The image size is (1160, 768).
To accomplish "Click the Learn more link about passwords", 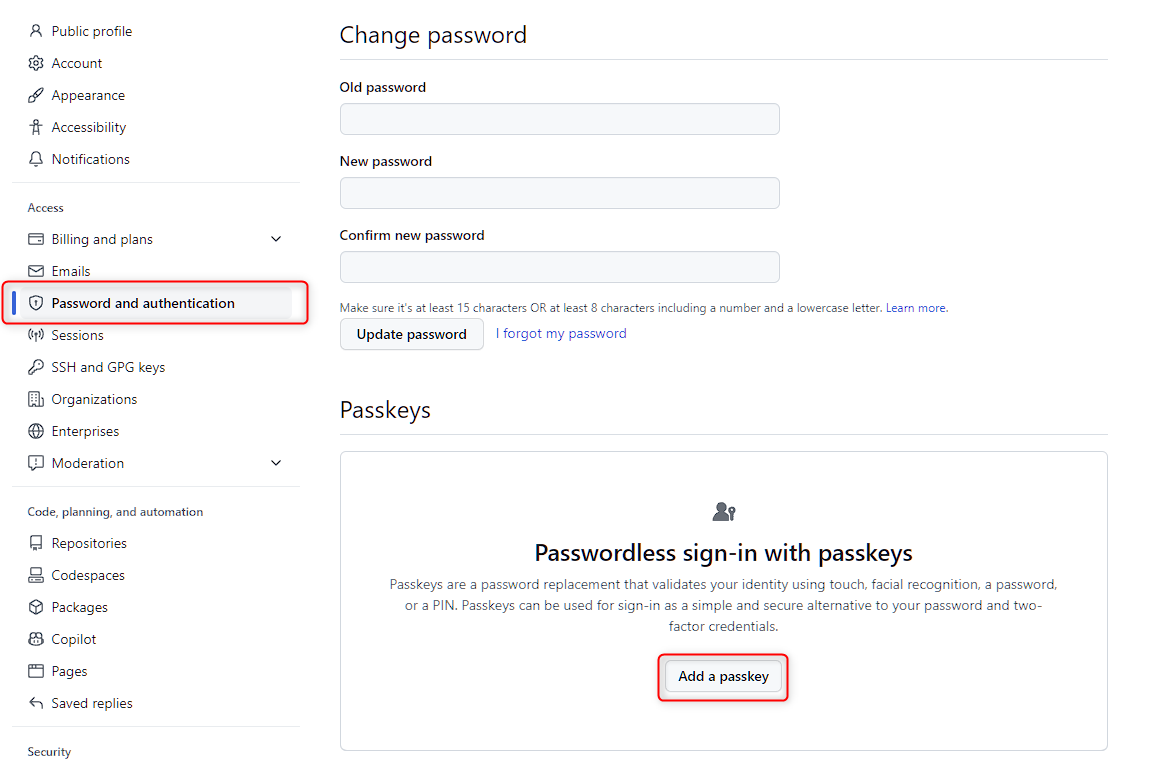I will pyautogui.click(x=915, y=307).
